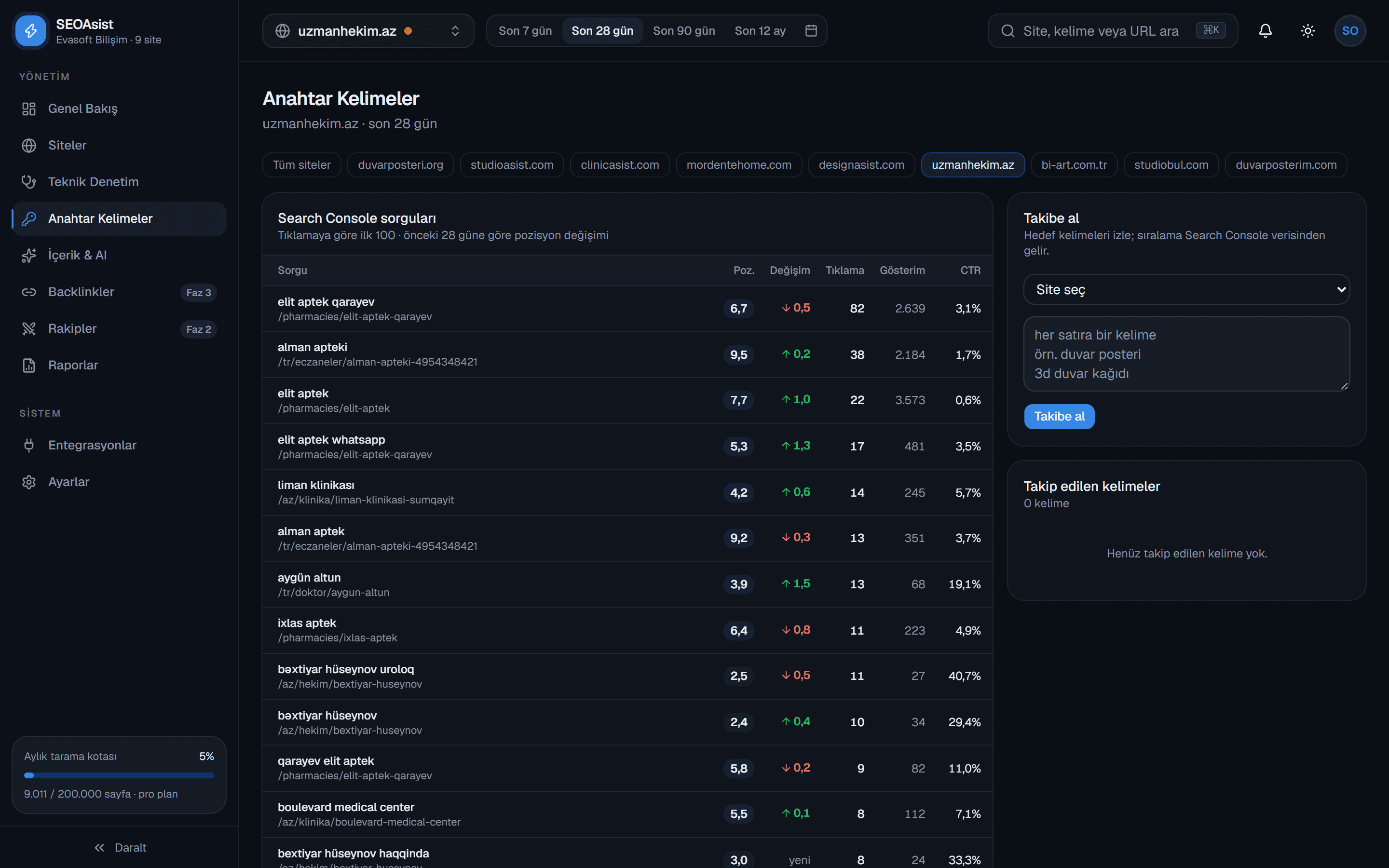Filter by clinicasist.com chip
Screen dimensions: 1389x868
(x=620, y=165)
